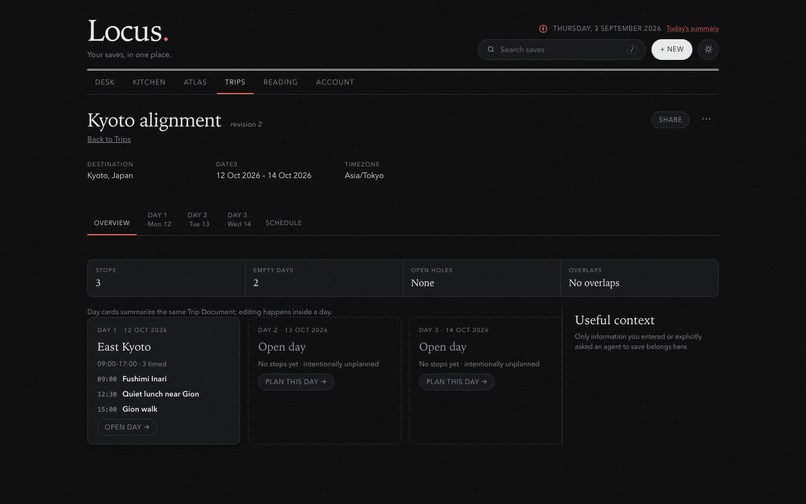
Task: Click Open Day button on East Kyoto card
Action: [x=127, y=427]
